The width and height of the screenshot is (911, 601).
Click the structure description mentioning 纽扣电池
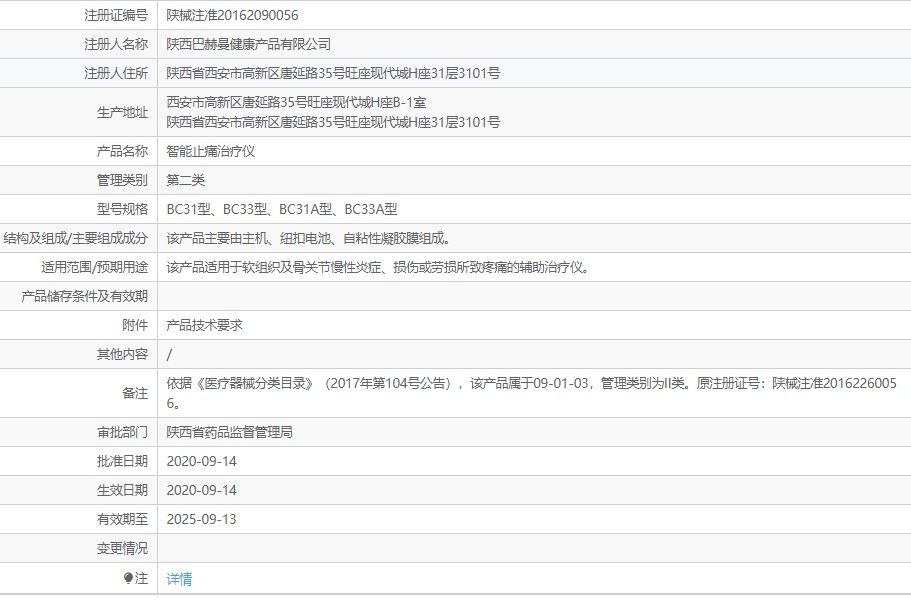click(309, 238)
